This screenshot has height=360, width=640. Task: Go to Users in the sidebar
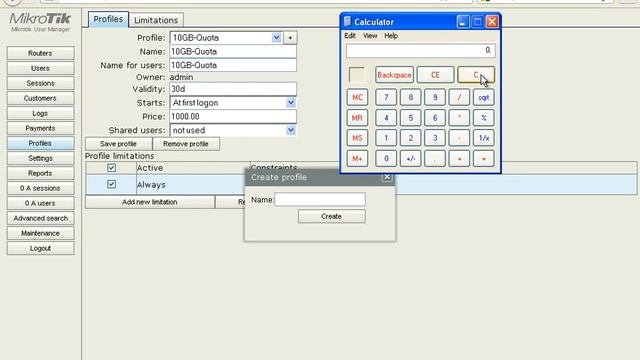click(40, 68)
